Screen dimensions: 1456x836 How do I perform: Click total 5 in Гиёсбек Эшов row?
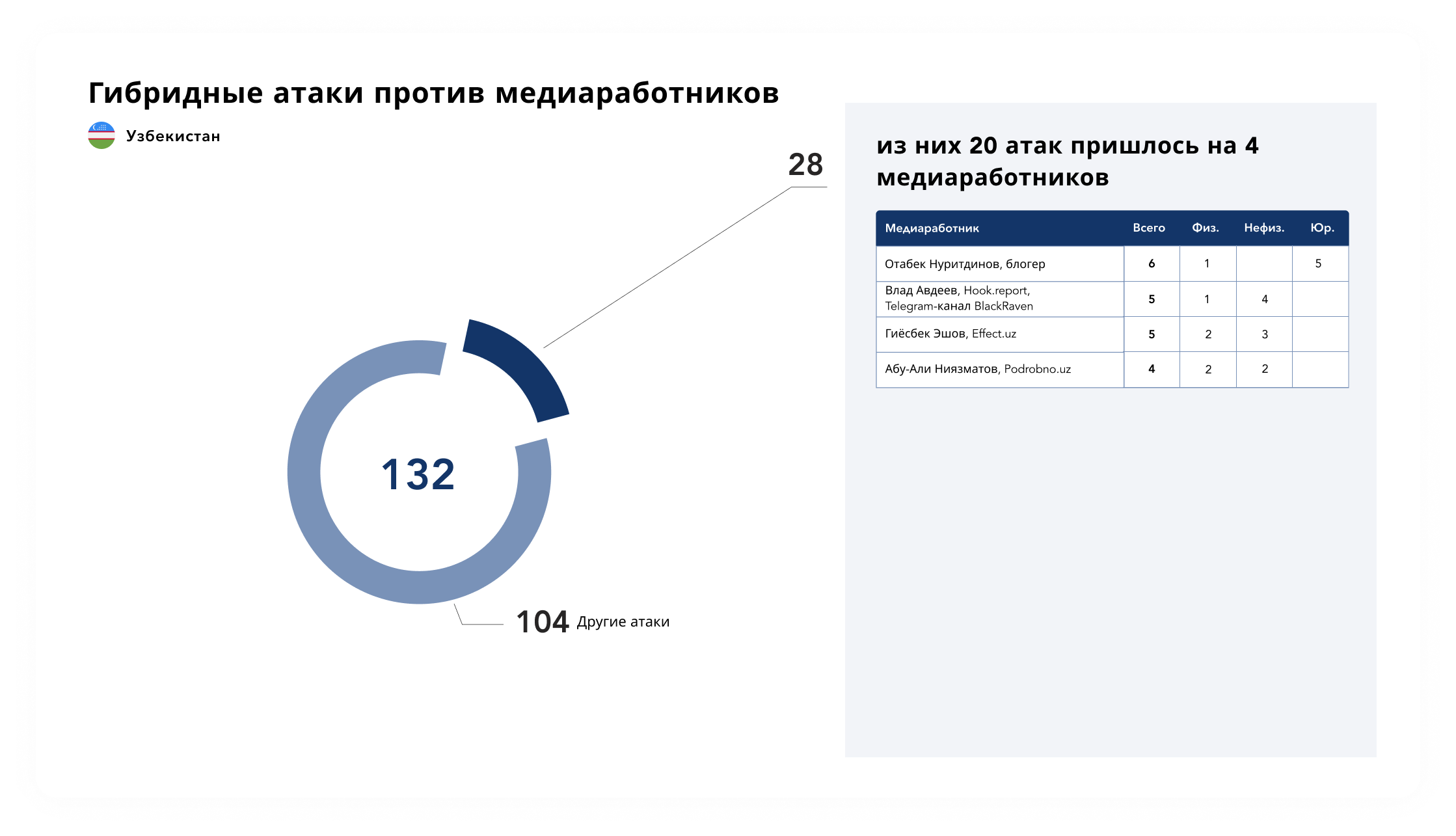pyautogui.click(x=1152, y=334)
